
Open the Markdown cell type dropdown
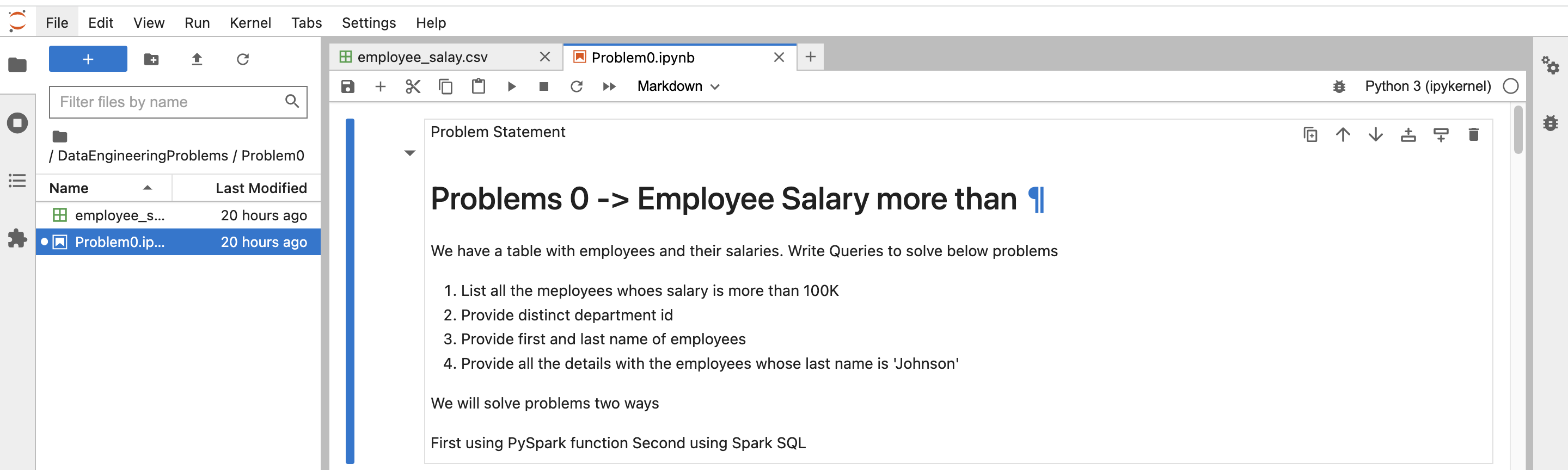pos(678,86)
